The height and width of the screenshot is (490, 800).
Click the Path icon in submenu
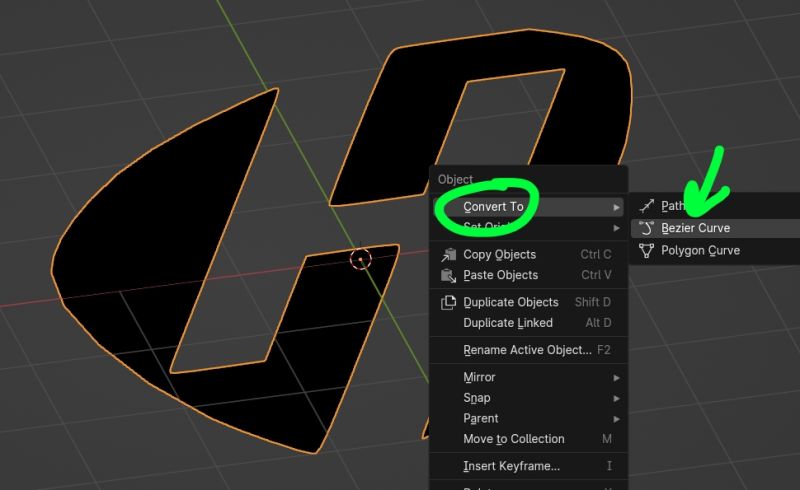point(646,206)
